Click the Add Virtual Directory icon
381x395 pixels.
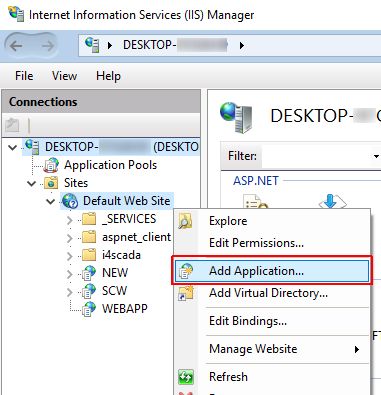[186, 293]
